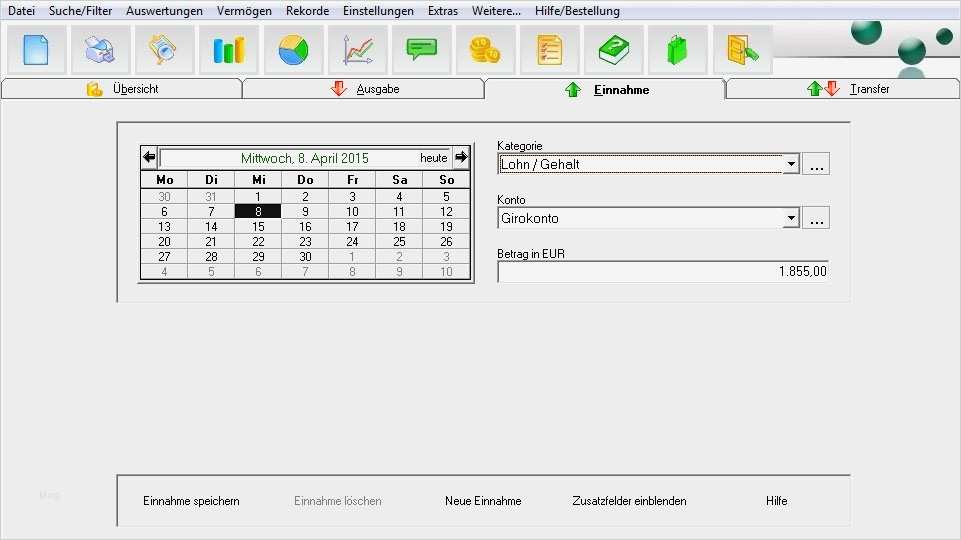Open the green help book icon
This screenshot has height=540, width=961.
613,50
